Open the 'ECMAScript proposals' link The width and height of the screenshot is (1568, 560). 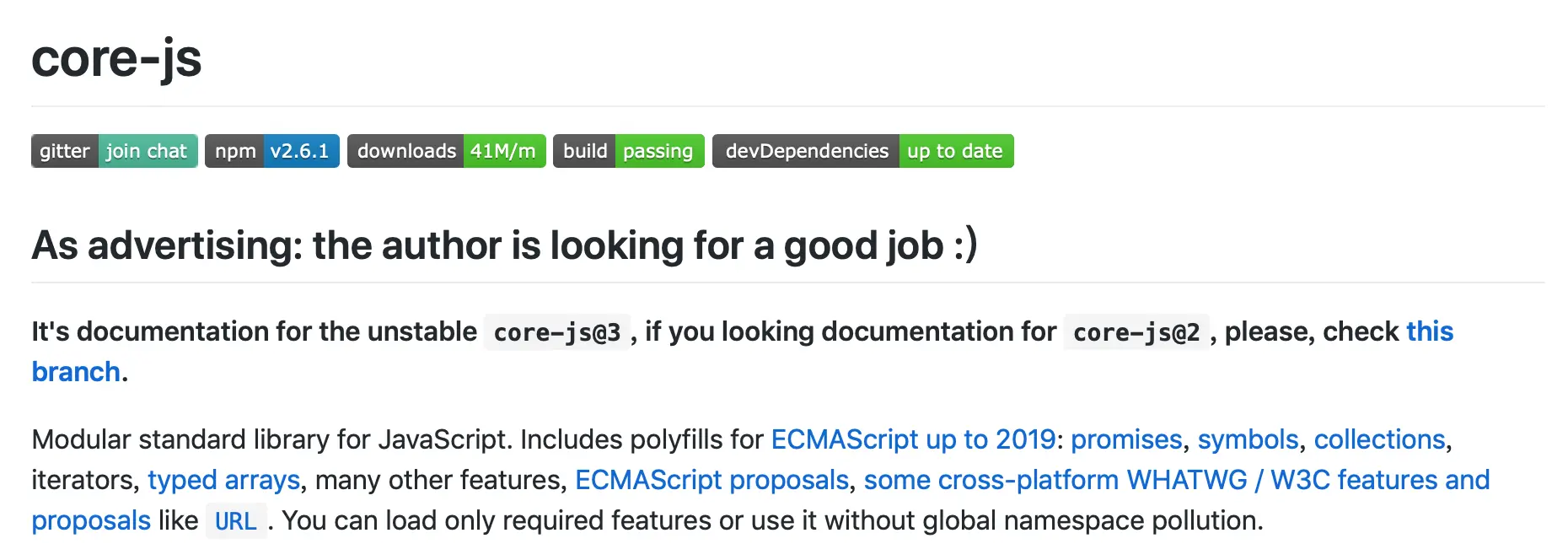(712, 480)
